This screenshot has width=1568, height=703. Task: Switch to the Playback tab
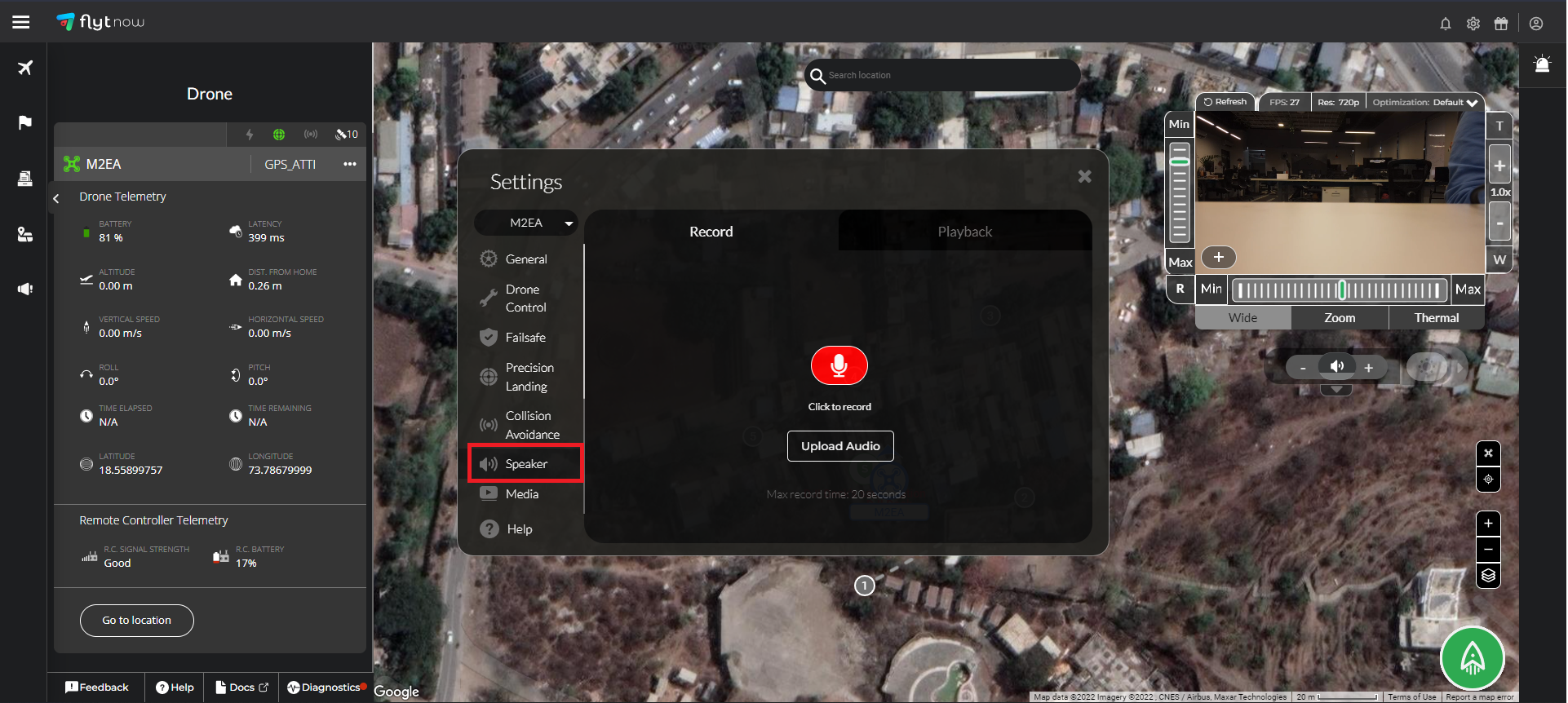(x=964, y=232)
